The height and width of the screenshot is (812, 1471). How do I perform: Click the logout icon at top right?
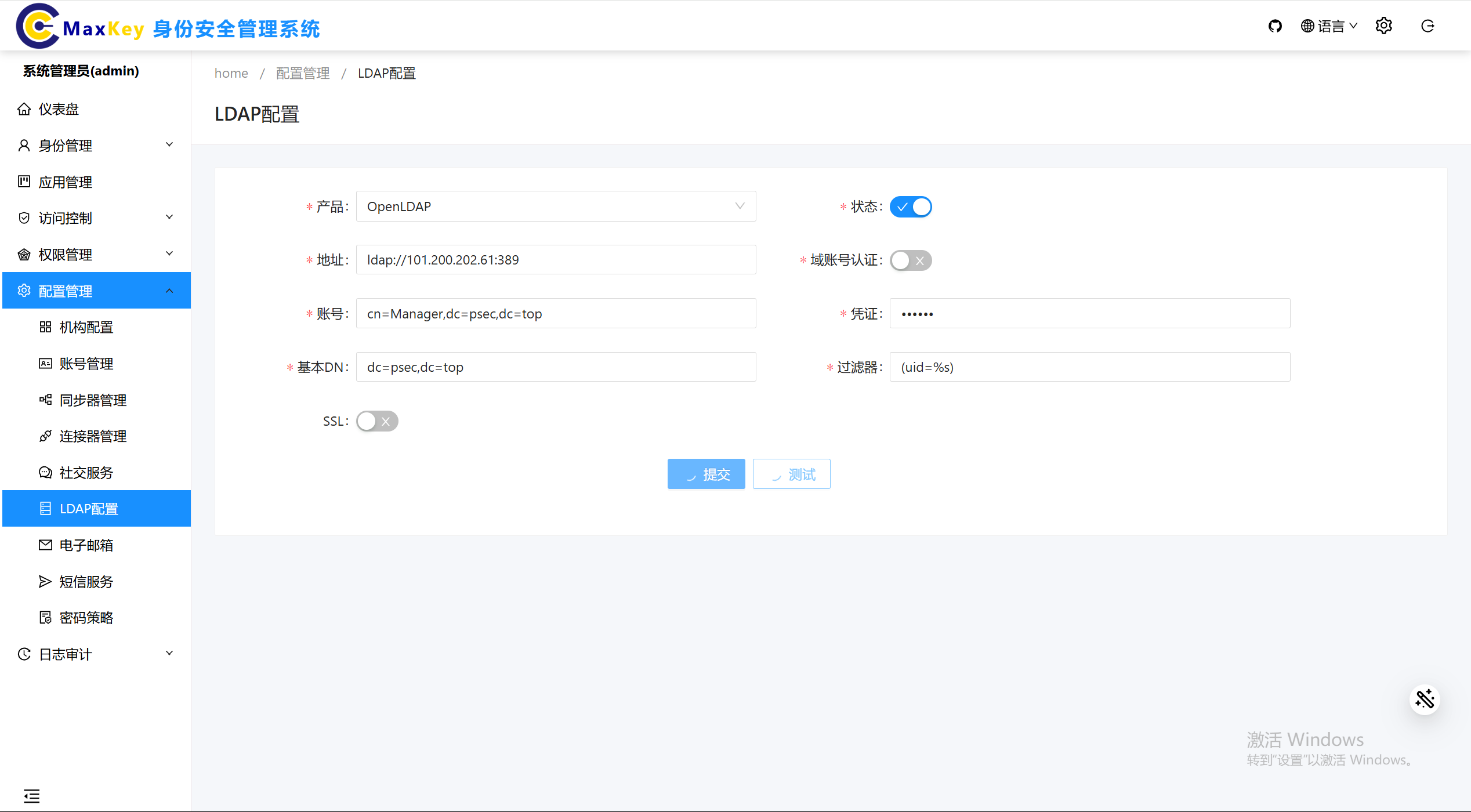click(1427, 26)
